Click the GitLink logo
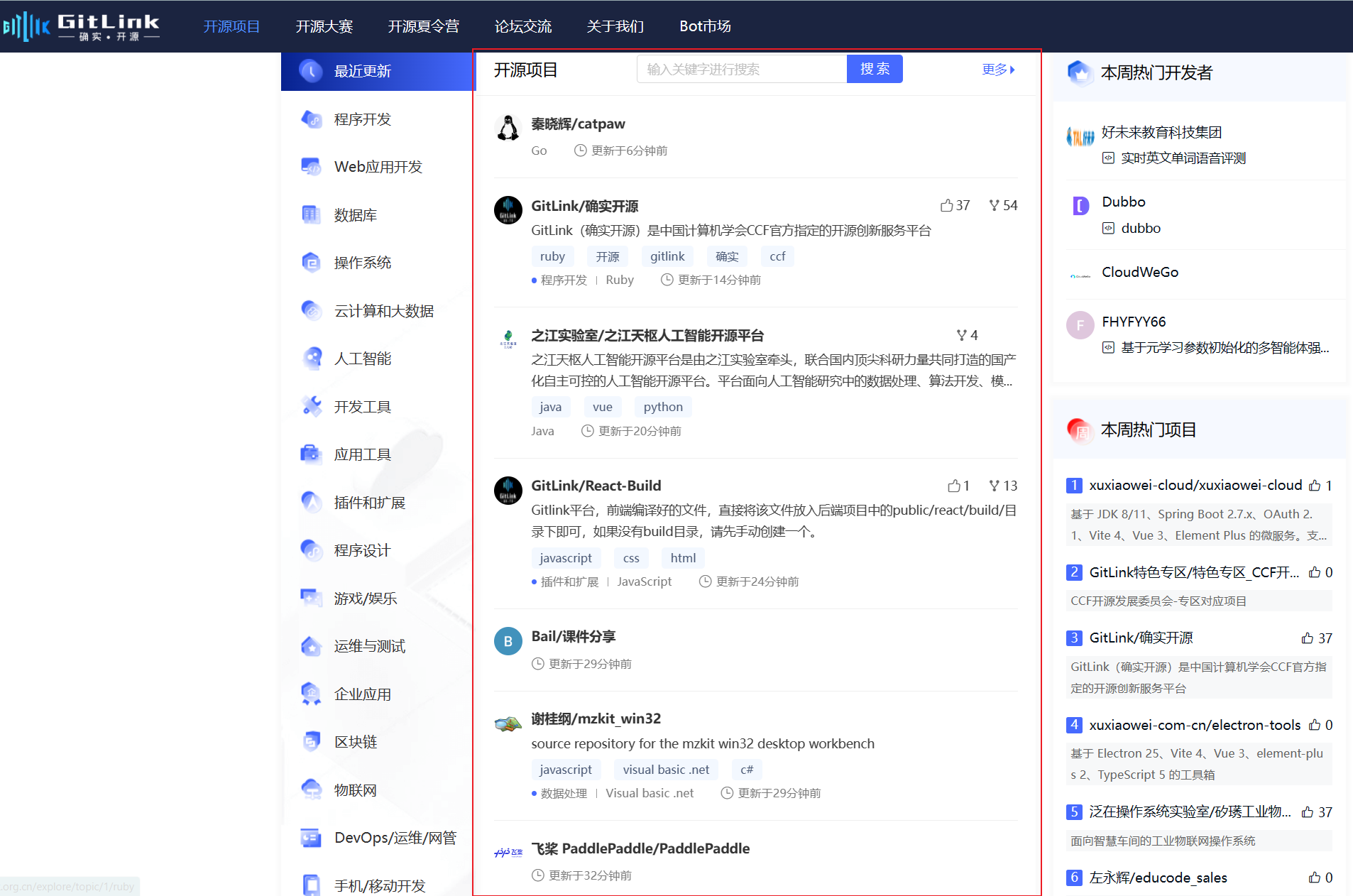The width and height of the screenshot is (1353, 896). click(82, 26)
